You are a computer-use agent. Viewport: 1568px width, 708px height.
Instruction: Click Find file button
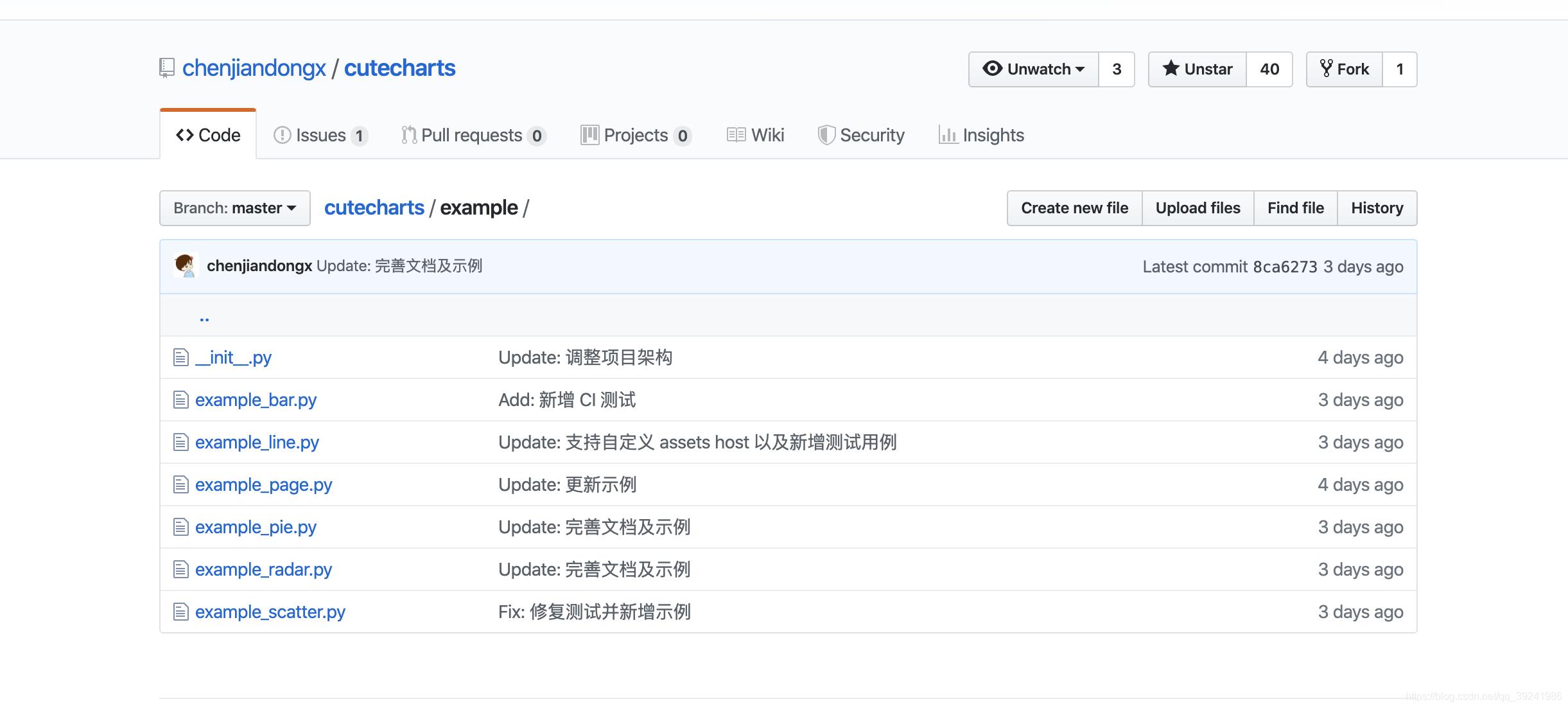1296,208
